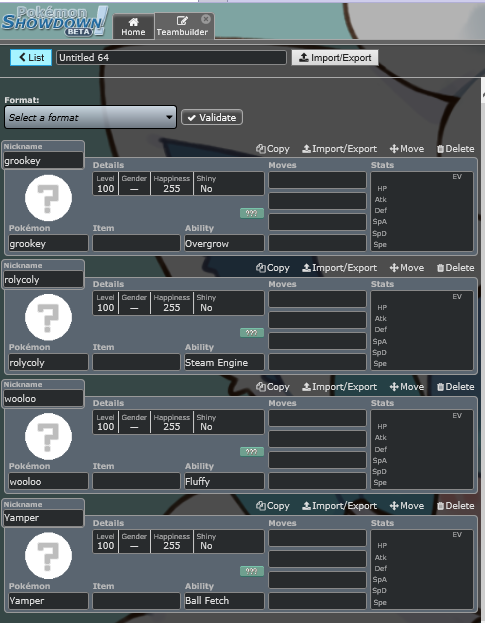Delete the Yamper set
Image resolution: width=486 pixels, height=623 pixels.
[455, 506]
